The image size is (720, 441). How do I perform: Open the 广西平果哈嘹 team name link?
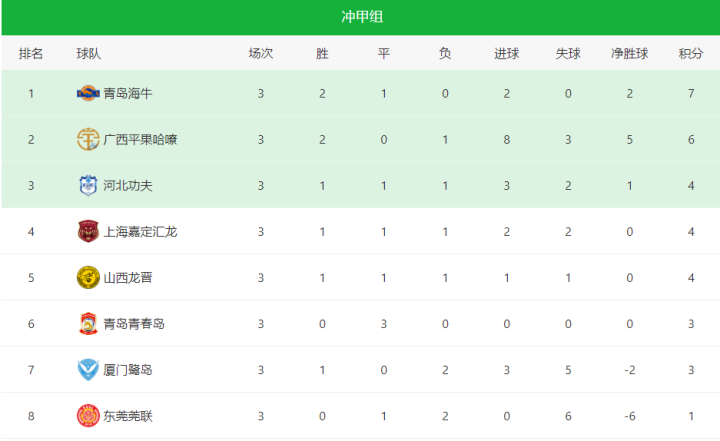point(141,140)
